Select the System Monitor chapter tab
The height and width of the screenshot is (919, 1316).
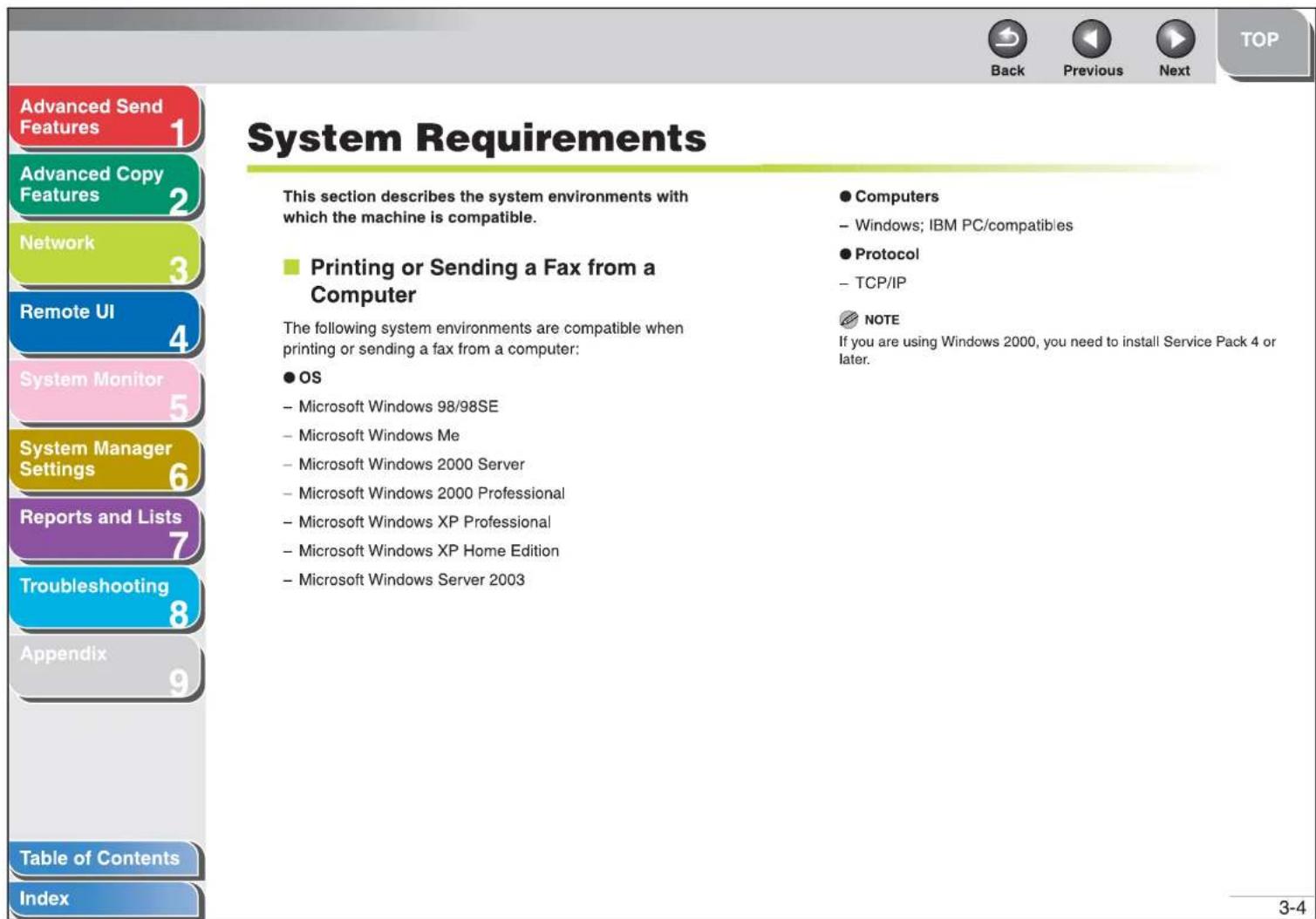(x=106, y=391)
